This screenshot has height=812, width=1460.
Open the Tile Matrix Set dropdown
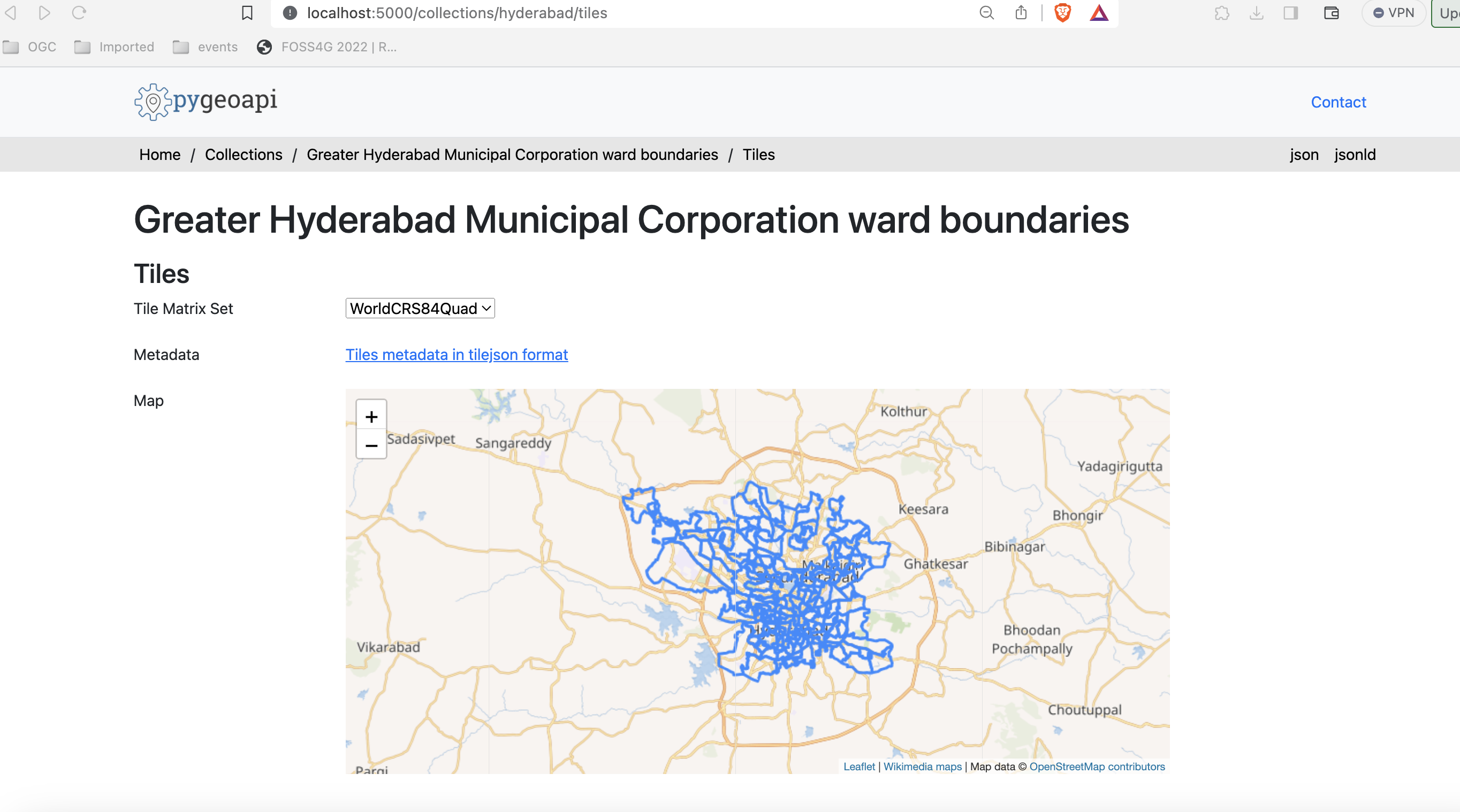point(420,308)
